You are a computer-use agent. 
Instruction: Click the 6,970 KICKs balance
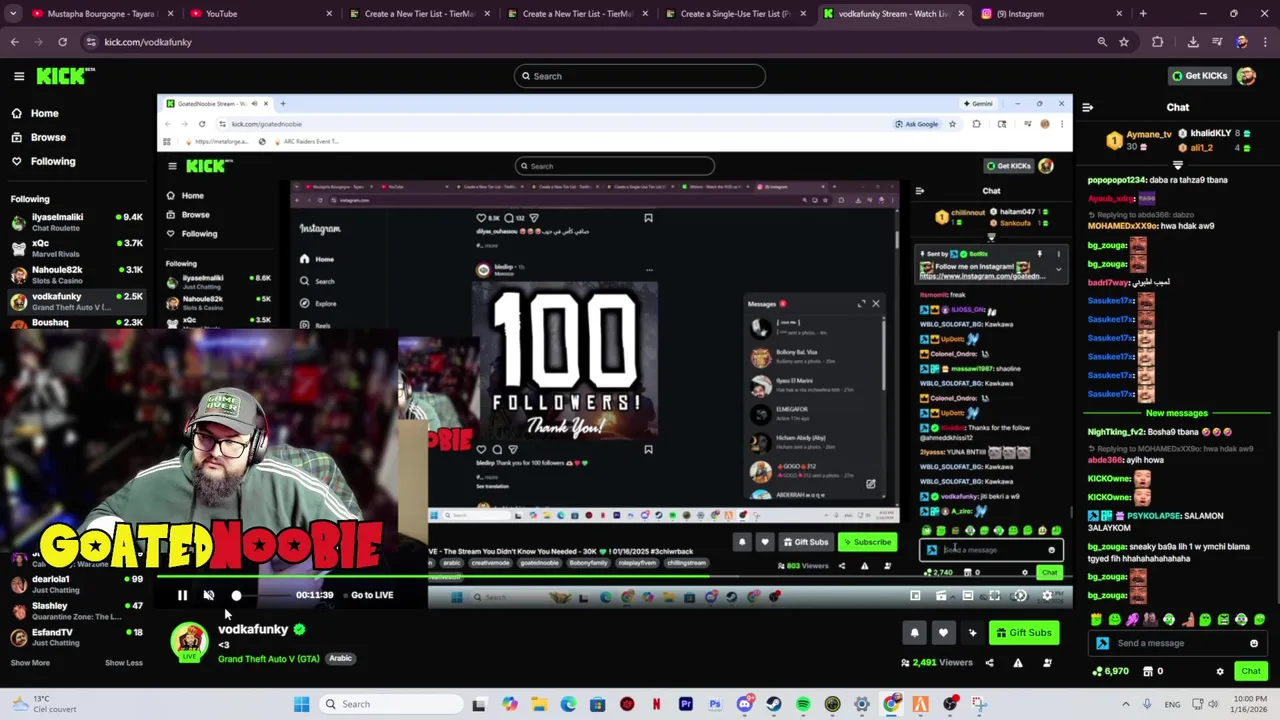click(1113, 671)
